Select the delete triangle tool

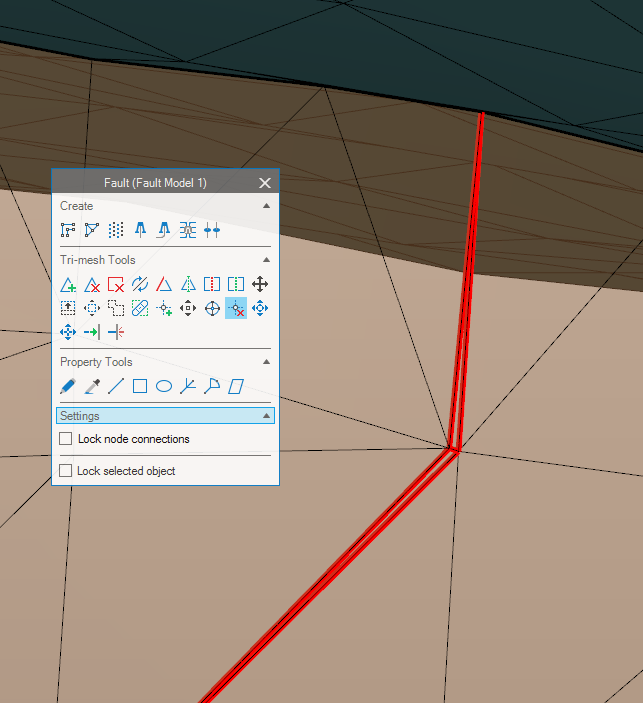(92, 284)
